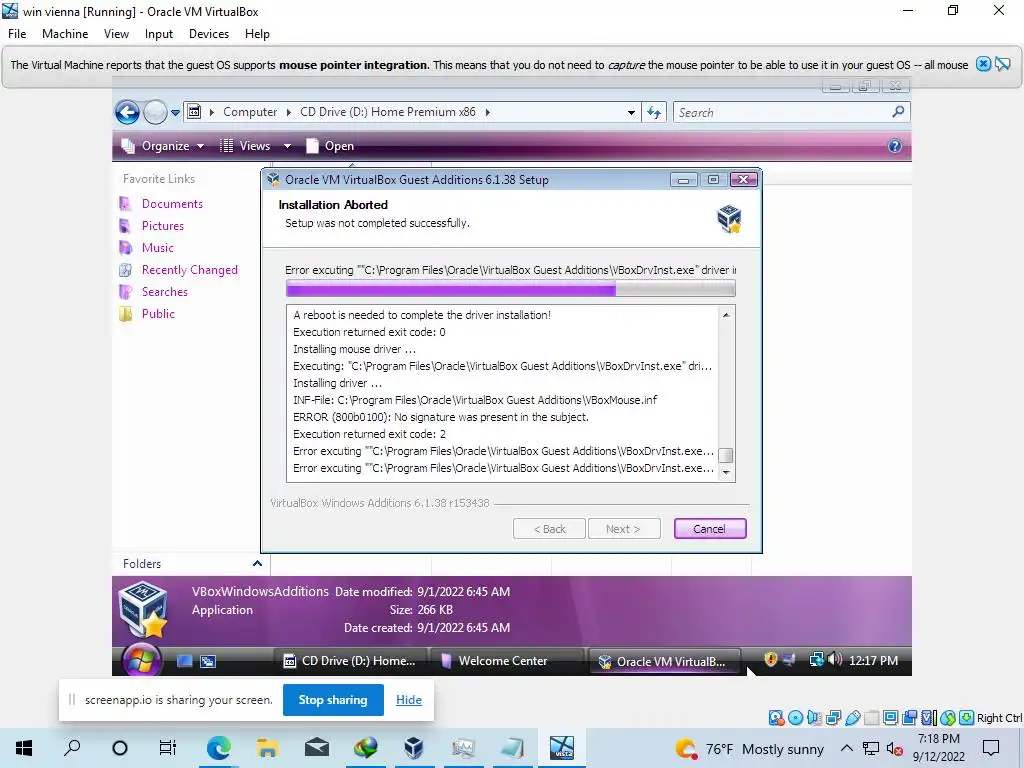The image size is (1024, 768).
Task: Open host notification center
Action: (991, 748)
